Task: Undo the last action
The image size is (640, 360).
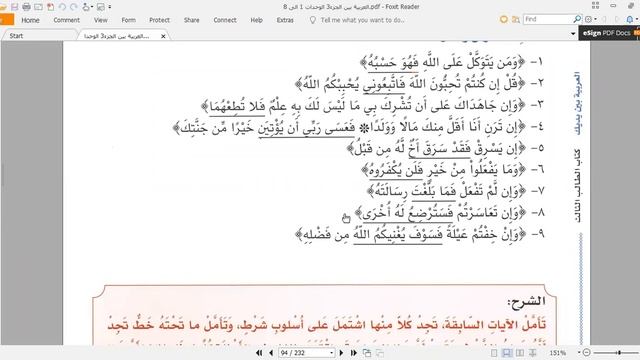Action: point(62,7)
